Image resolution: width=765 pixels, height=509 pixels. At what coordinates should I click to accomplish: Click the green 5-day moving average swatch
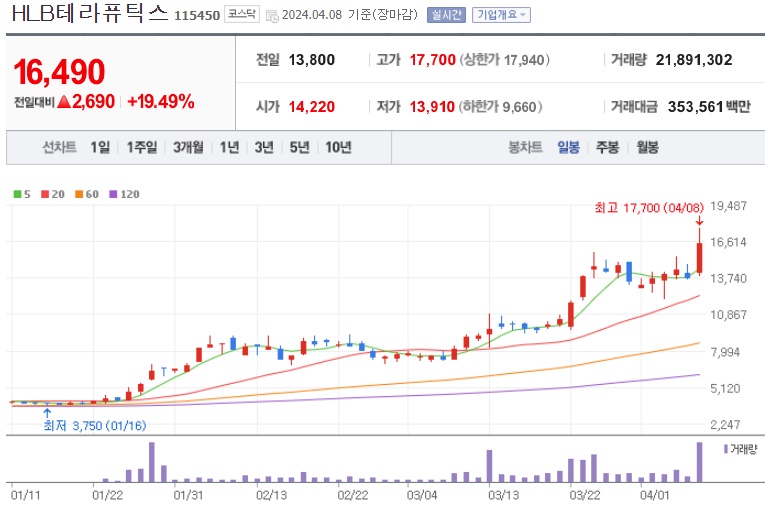[18, 194]
